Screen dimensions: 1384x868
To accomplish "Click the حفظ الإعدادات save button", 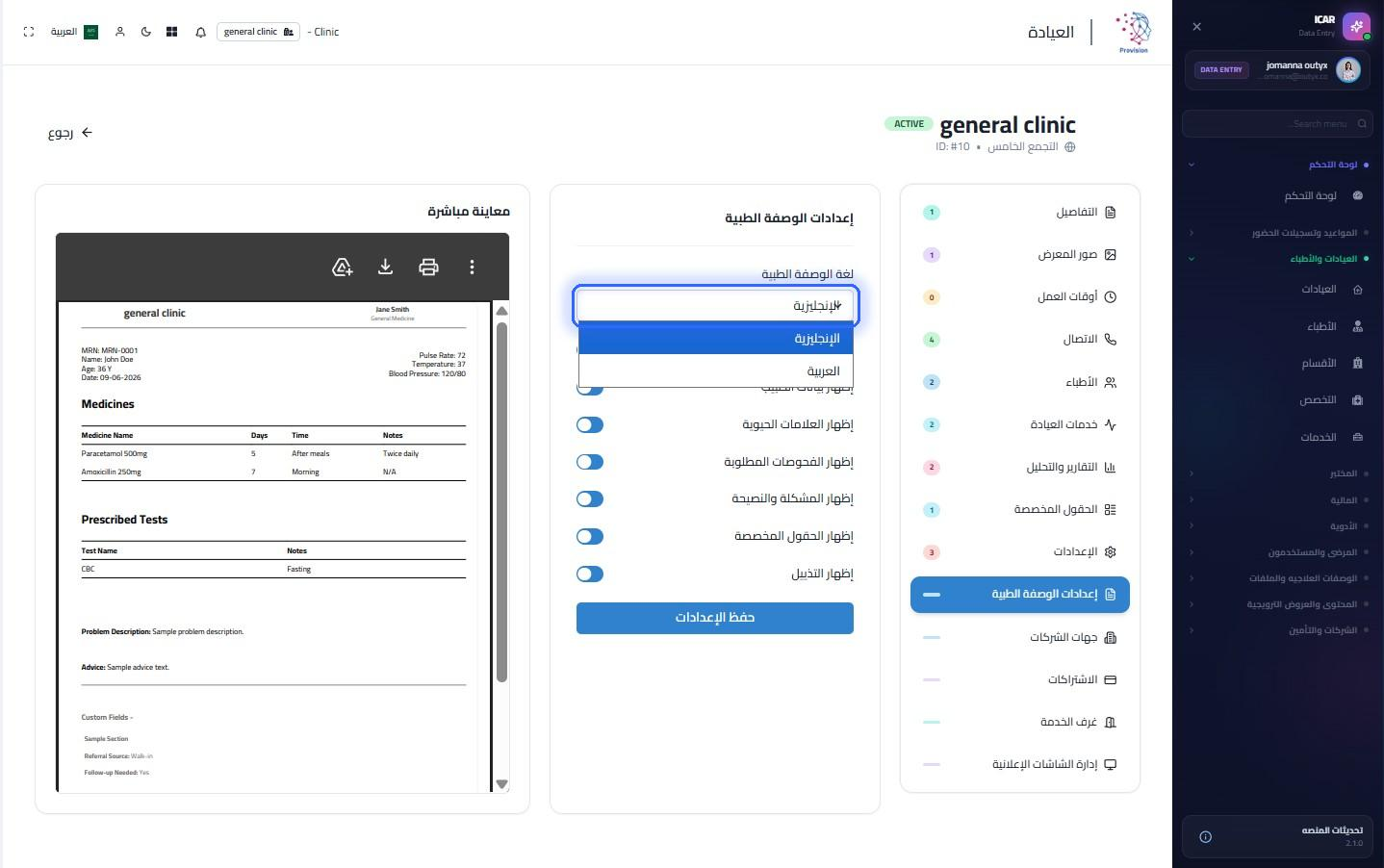I will (x=715, y=618).
